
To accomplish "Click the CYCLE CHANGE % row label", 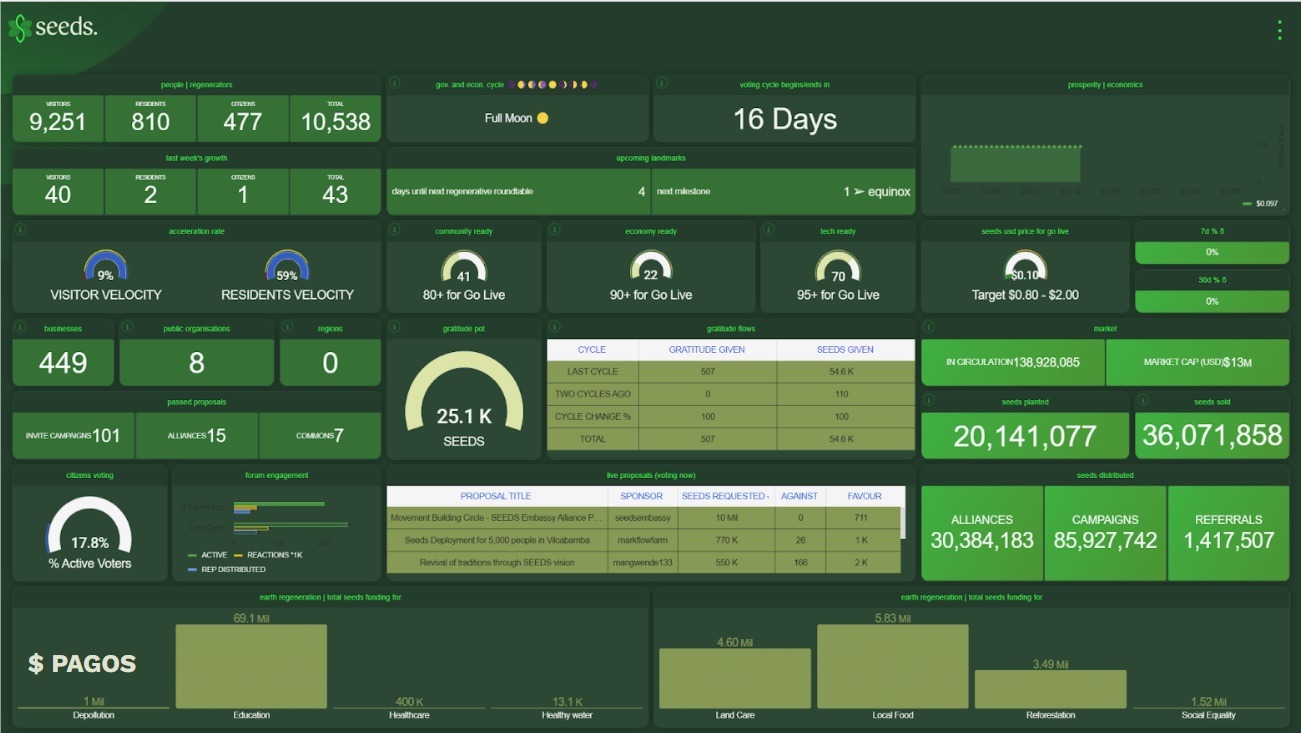I will point(592,416).
